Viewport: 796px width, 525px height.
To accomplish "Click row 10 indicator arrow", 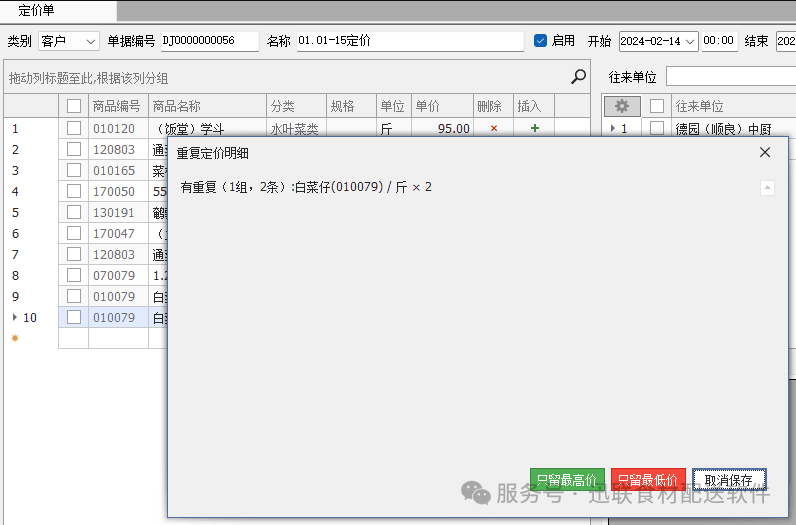I will pos(15,317).
